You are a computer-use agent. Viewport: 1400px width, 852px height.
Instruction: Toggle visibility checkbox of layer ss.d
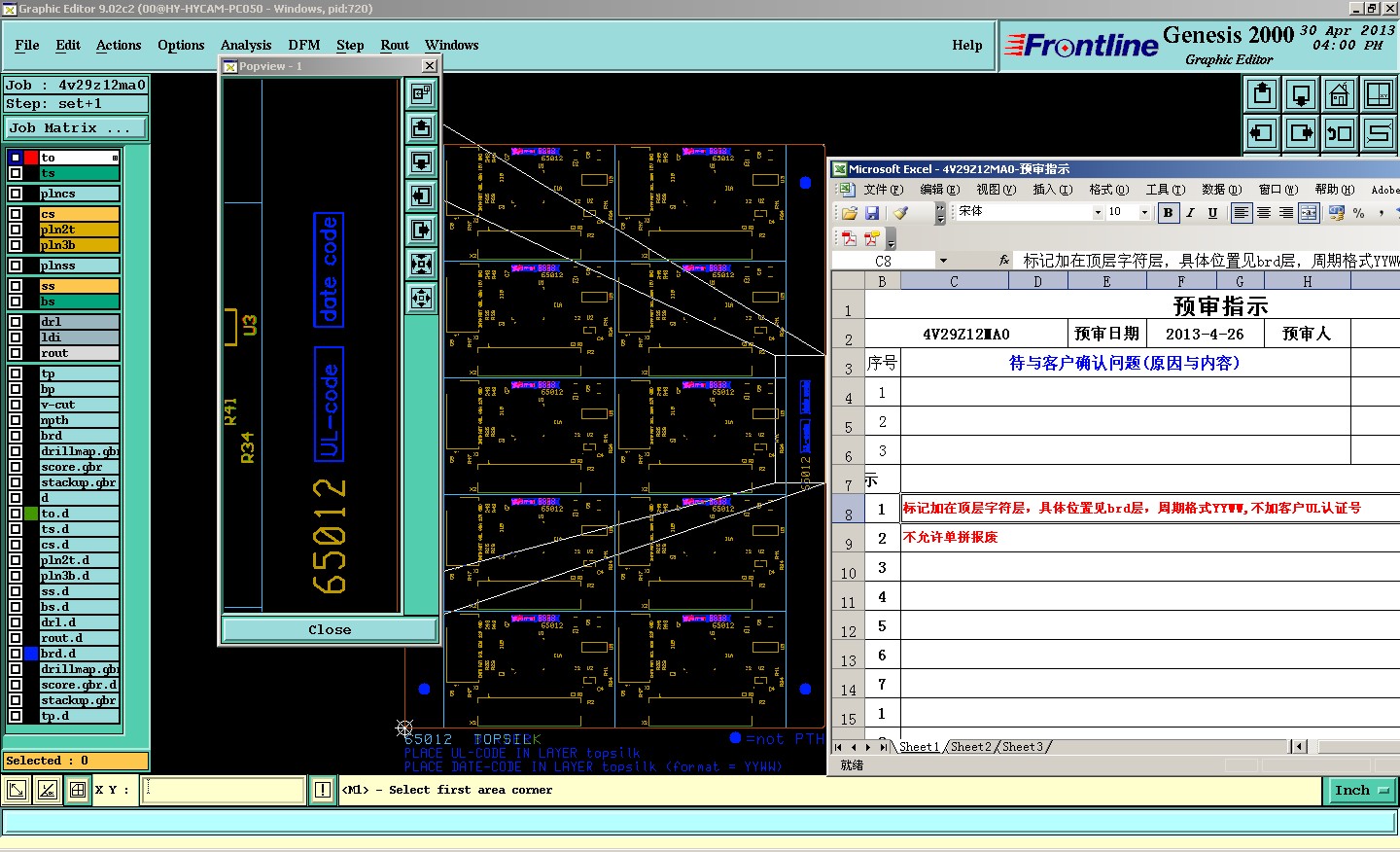click(x=16, y=591)
